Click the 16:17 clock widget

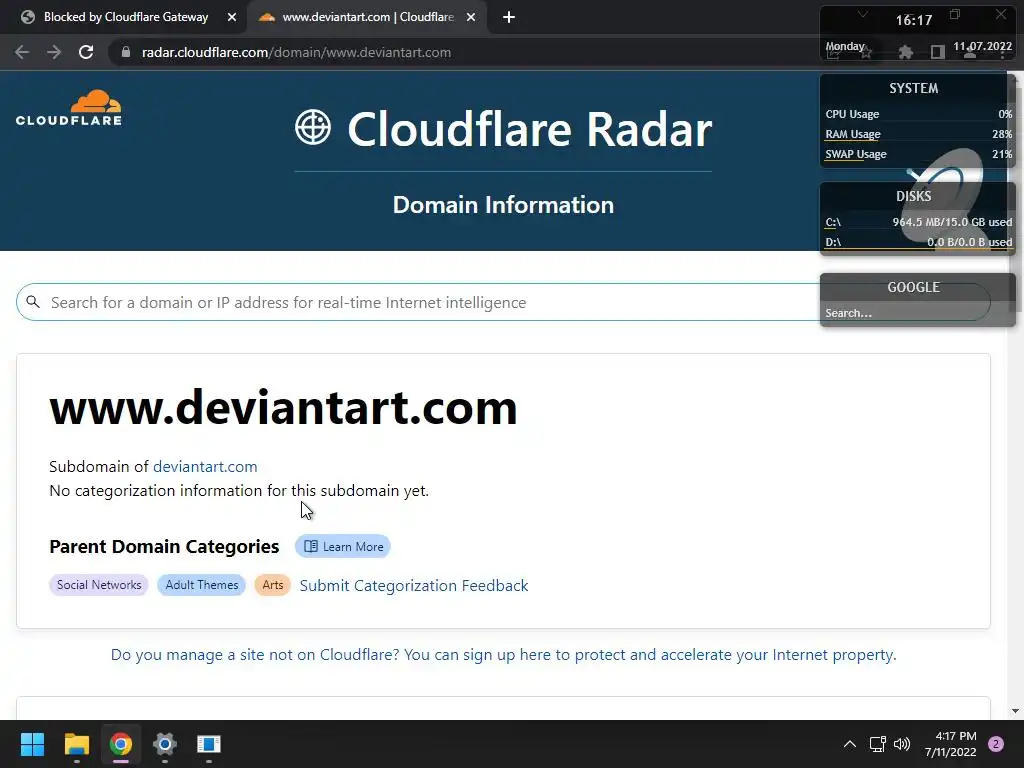click(914, 20)
